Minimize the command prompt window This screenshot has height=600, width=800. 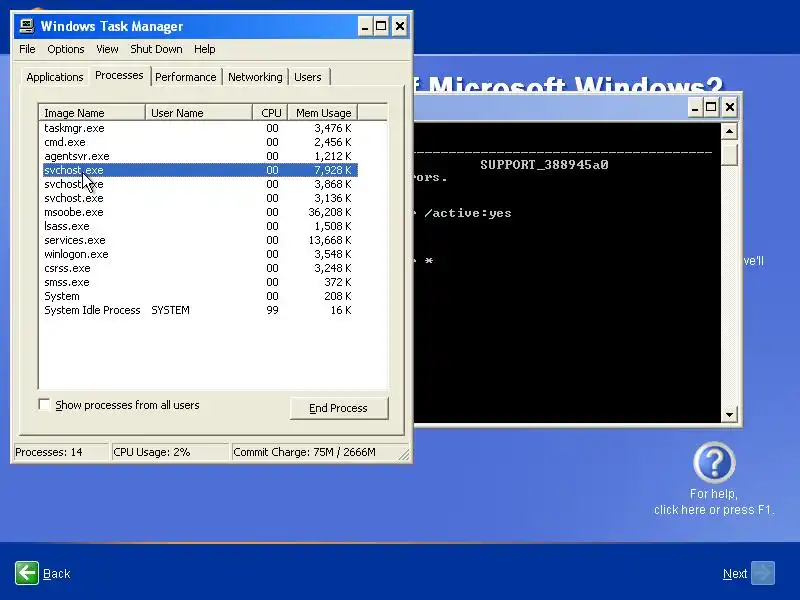point(695,107)
